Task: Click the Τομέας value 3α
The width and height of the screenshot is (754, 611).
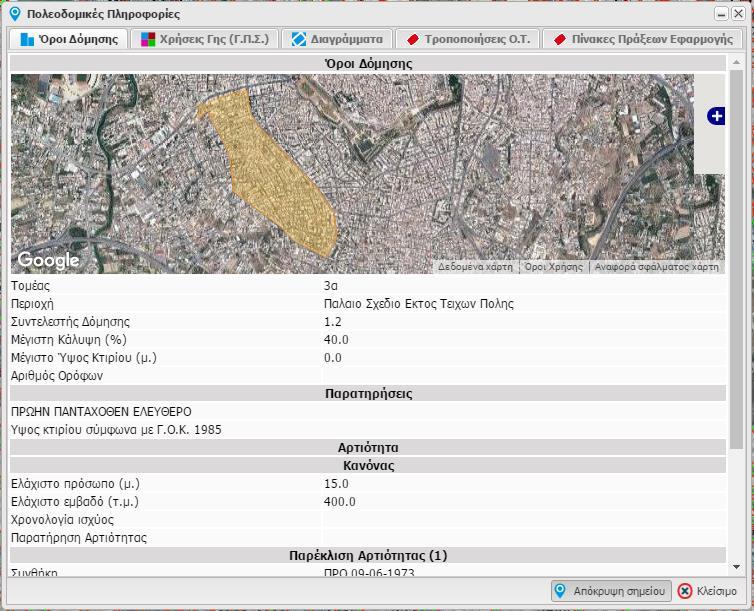Action: click(x=331, y=286)
